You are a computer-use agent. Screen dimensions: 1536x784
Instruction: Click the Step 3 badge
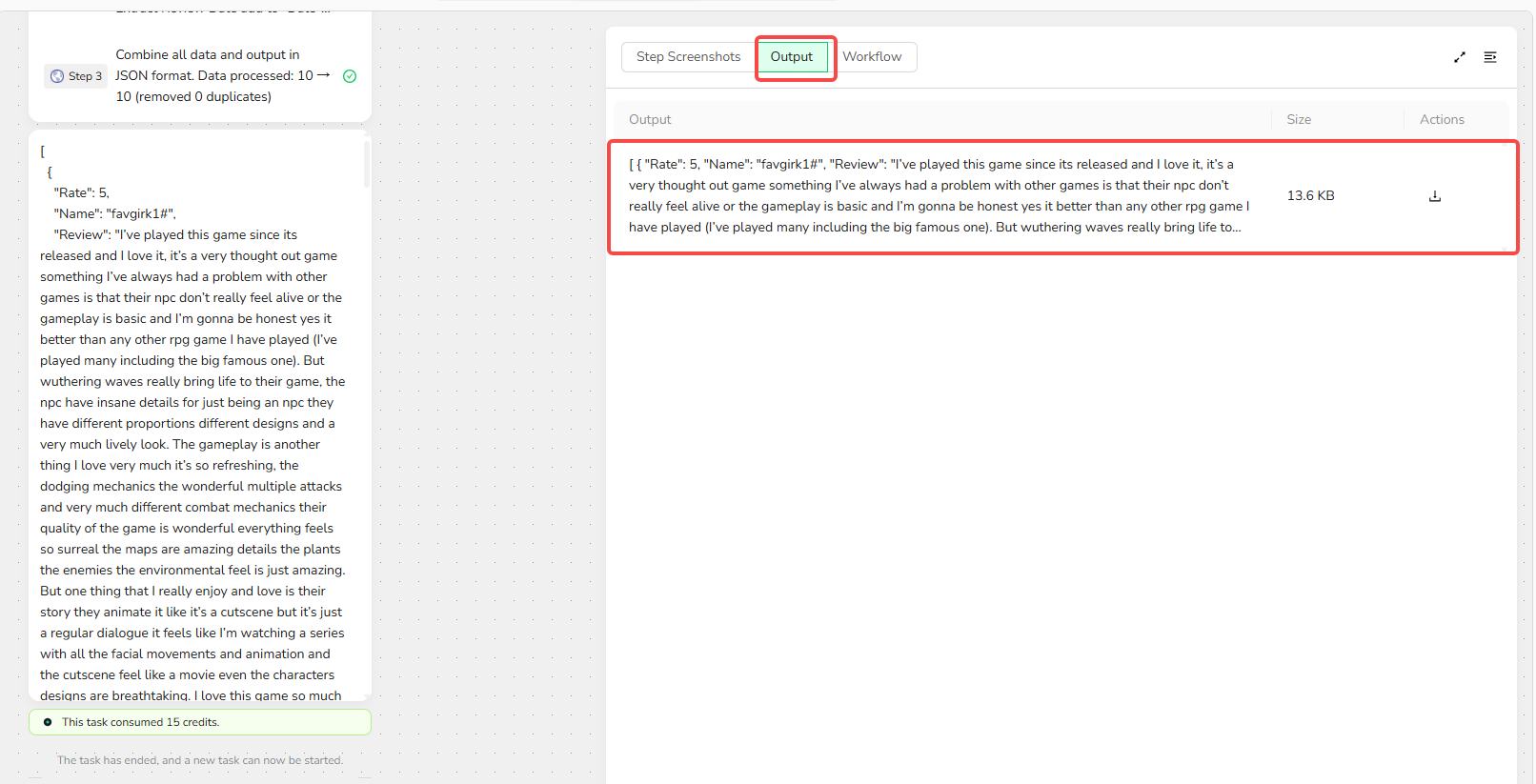[76, 76]
